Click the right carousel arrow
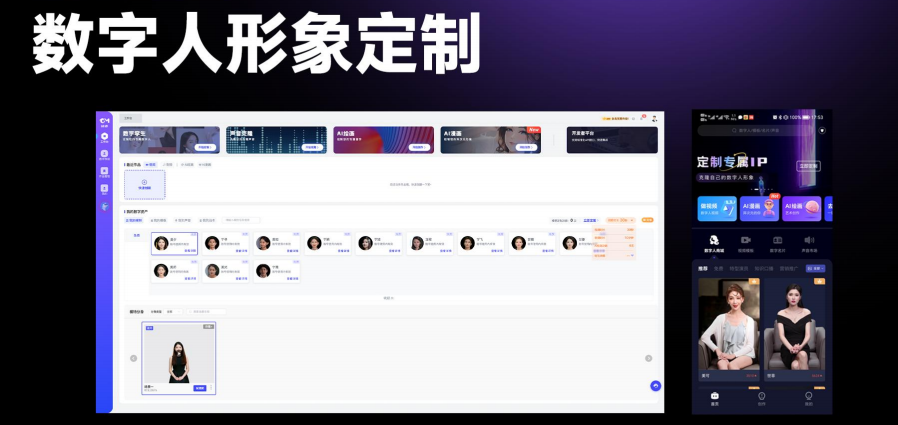 tap(648, 358)
